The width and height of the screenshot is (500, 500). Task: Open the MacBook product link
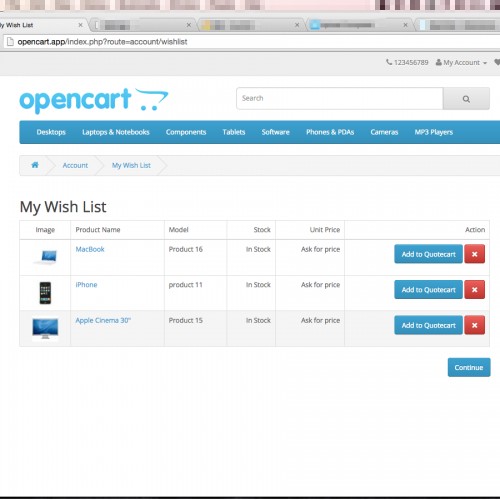pos(90,249)
